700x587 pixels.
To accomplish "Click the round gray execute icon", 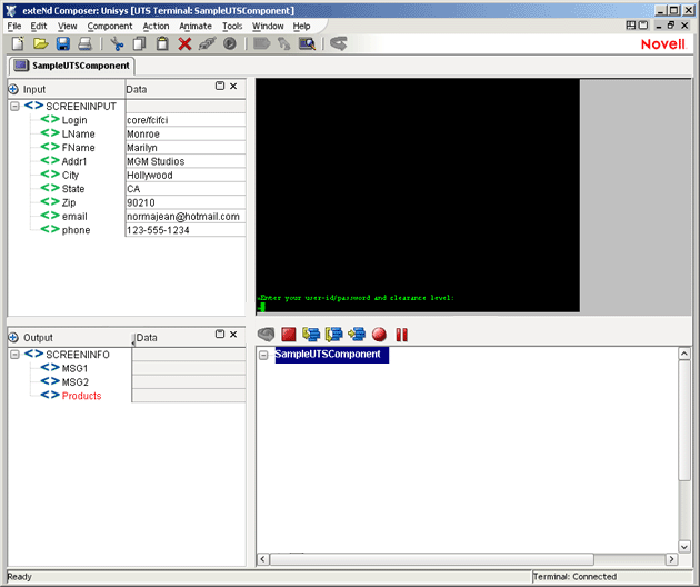I will coord(230,44).
